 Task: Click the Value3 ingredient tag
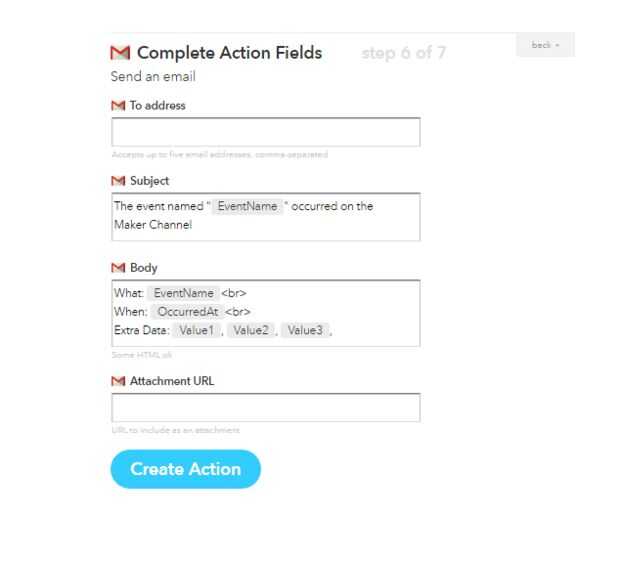[x=305, y=330]
